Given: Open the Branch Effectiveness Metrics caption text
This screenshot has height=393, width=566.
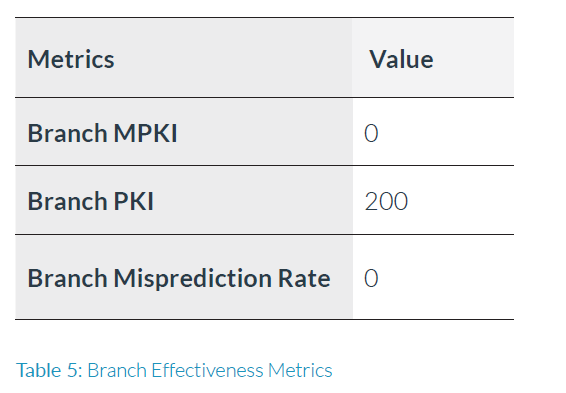Looking at the screenshot, I should (210, 370).
